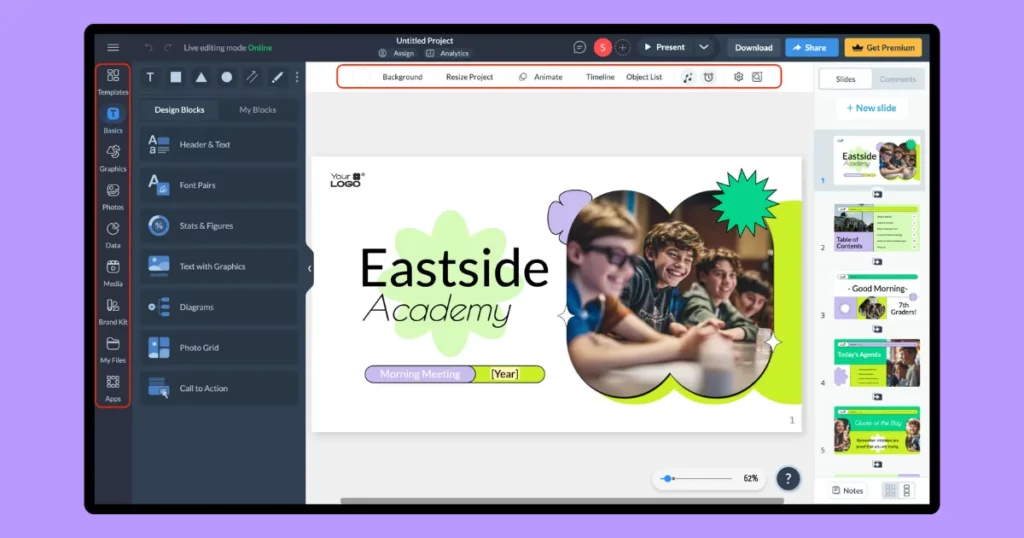
Task: Expand the dropdown arrow next to Present
Action: click(x=704, y=47)
